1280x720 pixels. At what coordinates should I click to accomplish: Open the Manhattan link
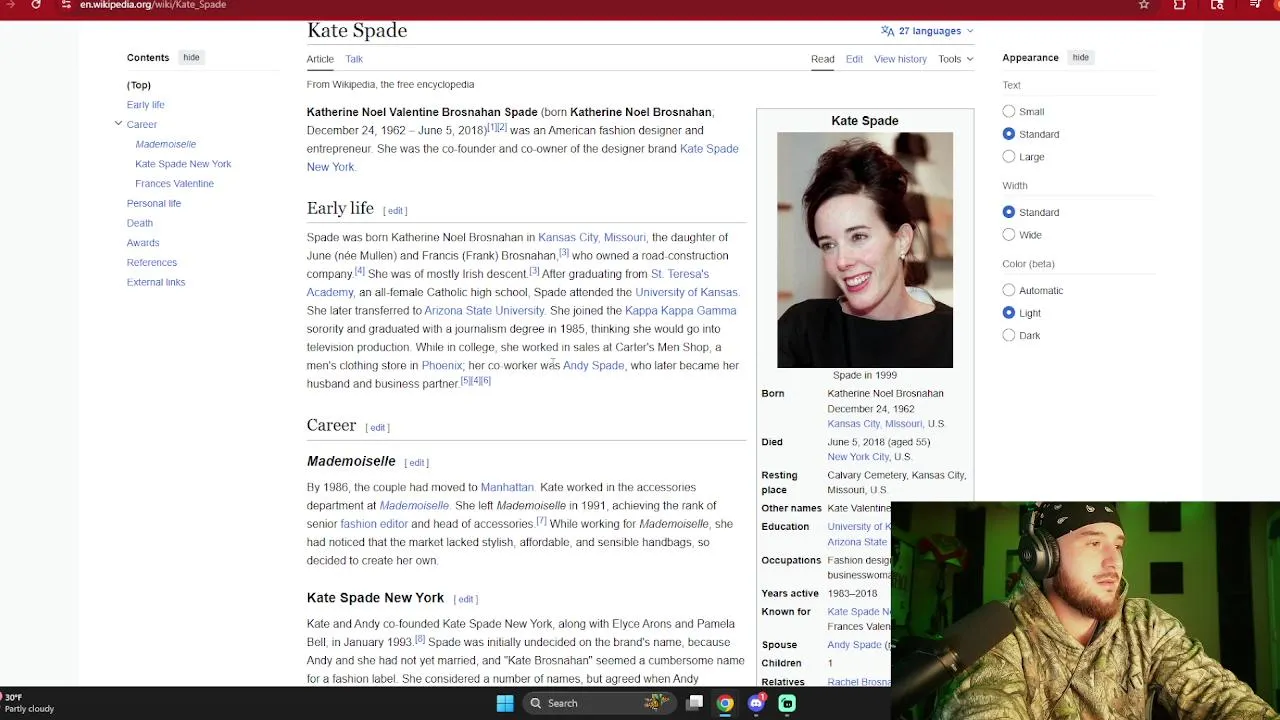click(507, 487)
